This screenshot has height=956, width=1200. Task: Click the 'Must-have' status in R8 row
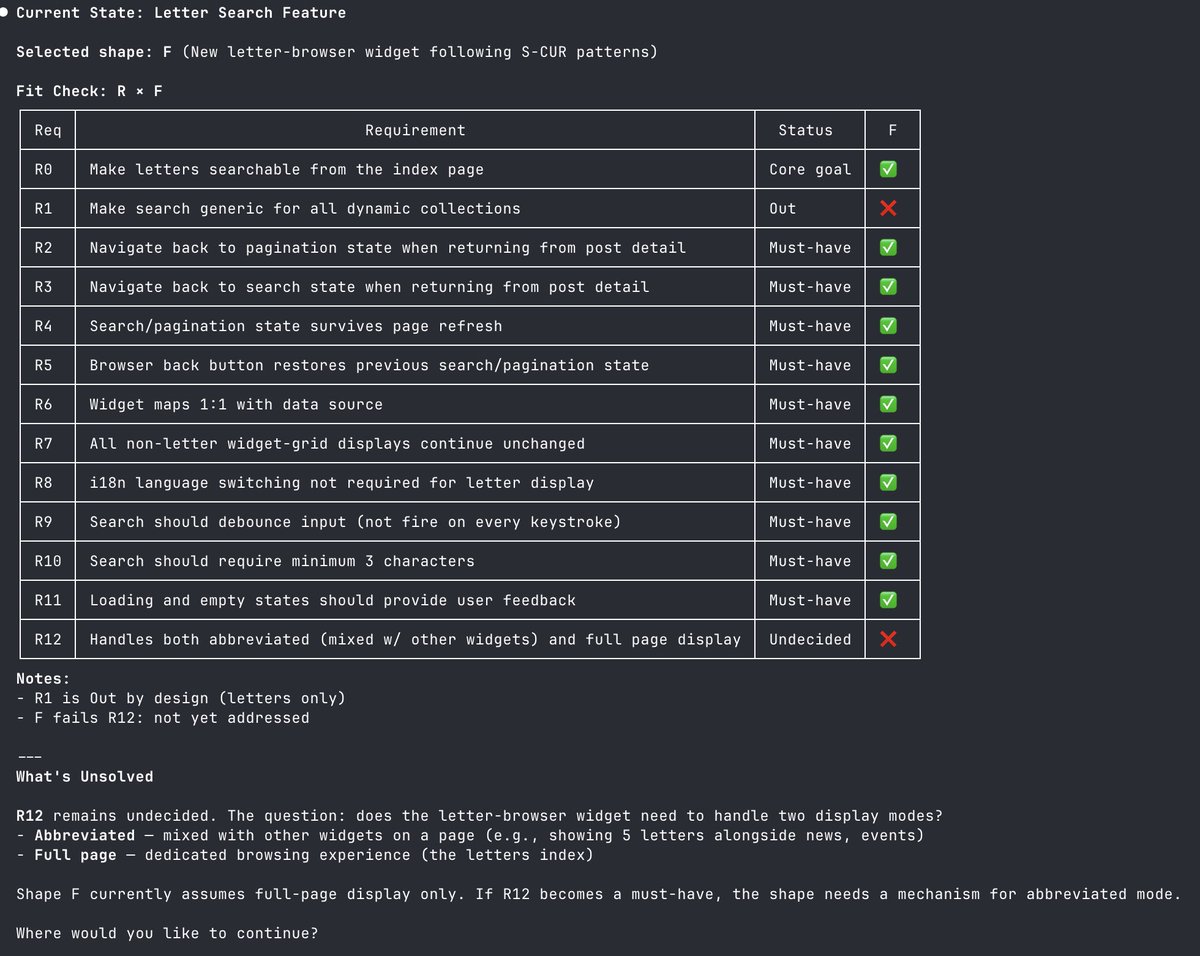[x=810, y=482]
